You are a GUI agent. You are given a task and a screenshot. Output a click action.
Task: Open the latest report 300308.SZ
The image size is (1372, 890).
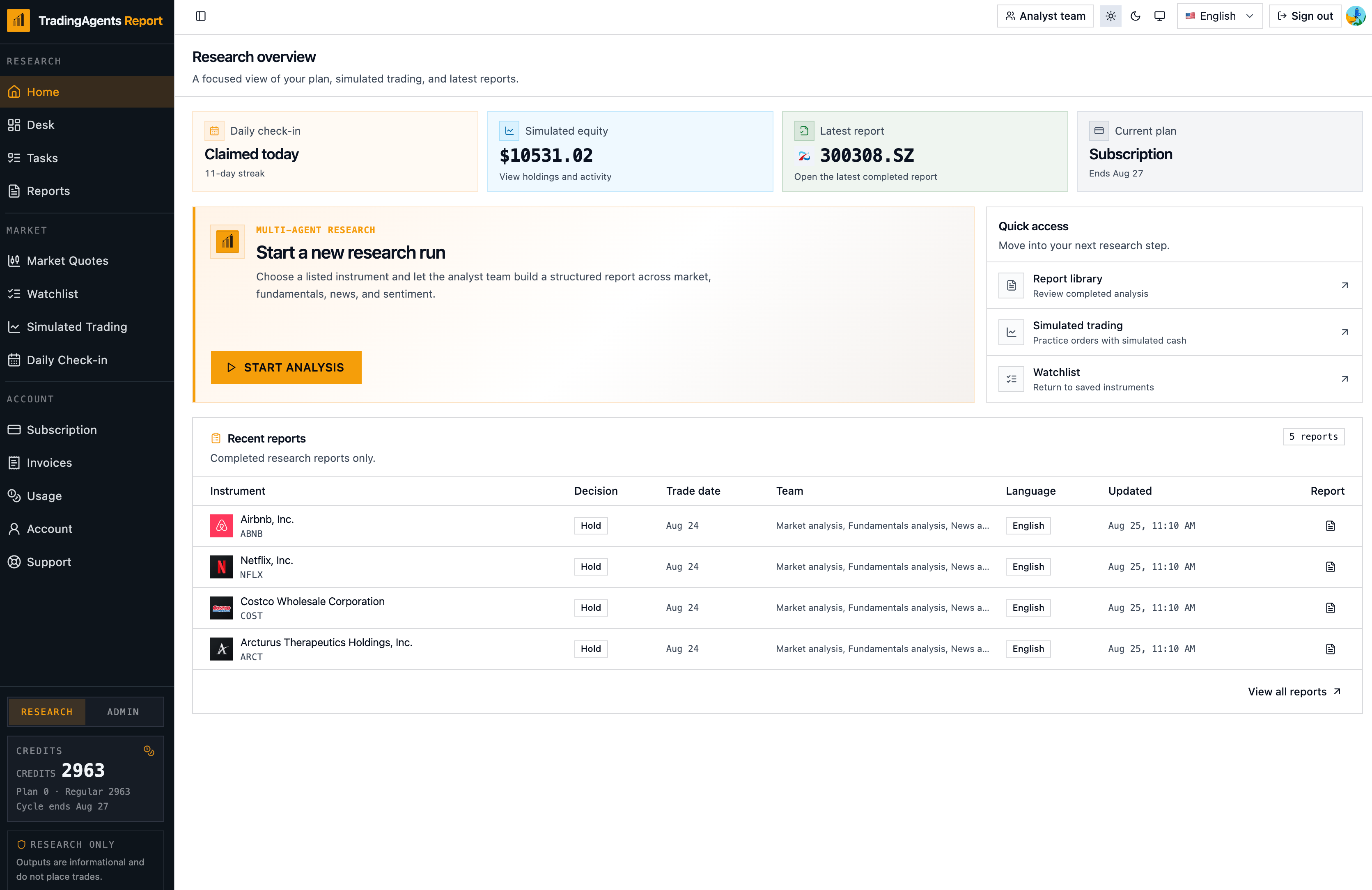pyautogui.click(x=925, y=151)
